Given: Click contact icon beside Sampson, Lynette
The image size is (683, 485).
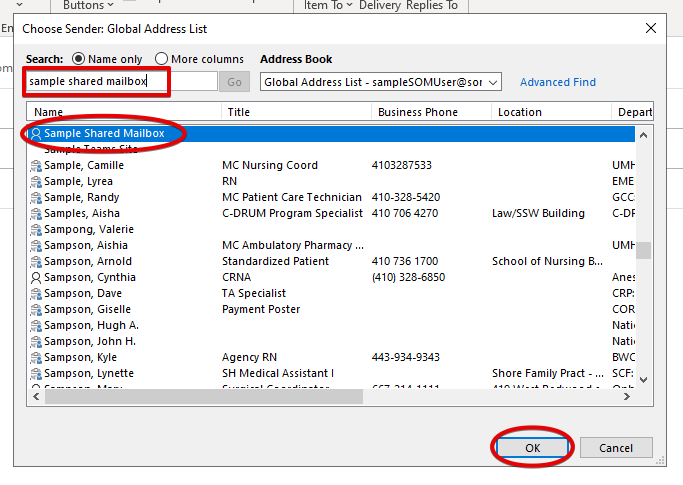Looking at the screenshot, I should pyautogui.click(x=36, y=373).
